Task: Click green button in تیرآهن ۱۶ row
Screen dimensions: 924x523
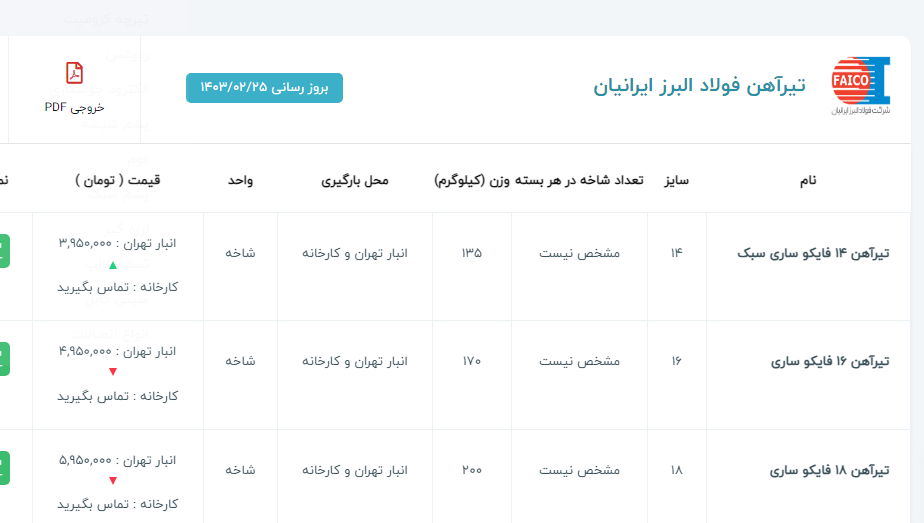Action: tap(4, 359)
